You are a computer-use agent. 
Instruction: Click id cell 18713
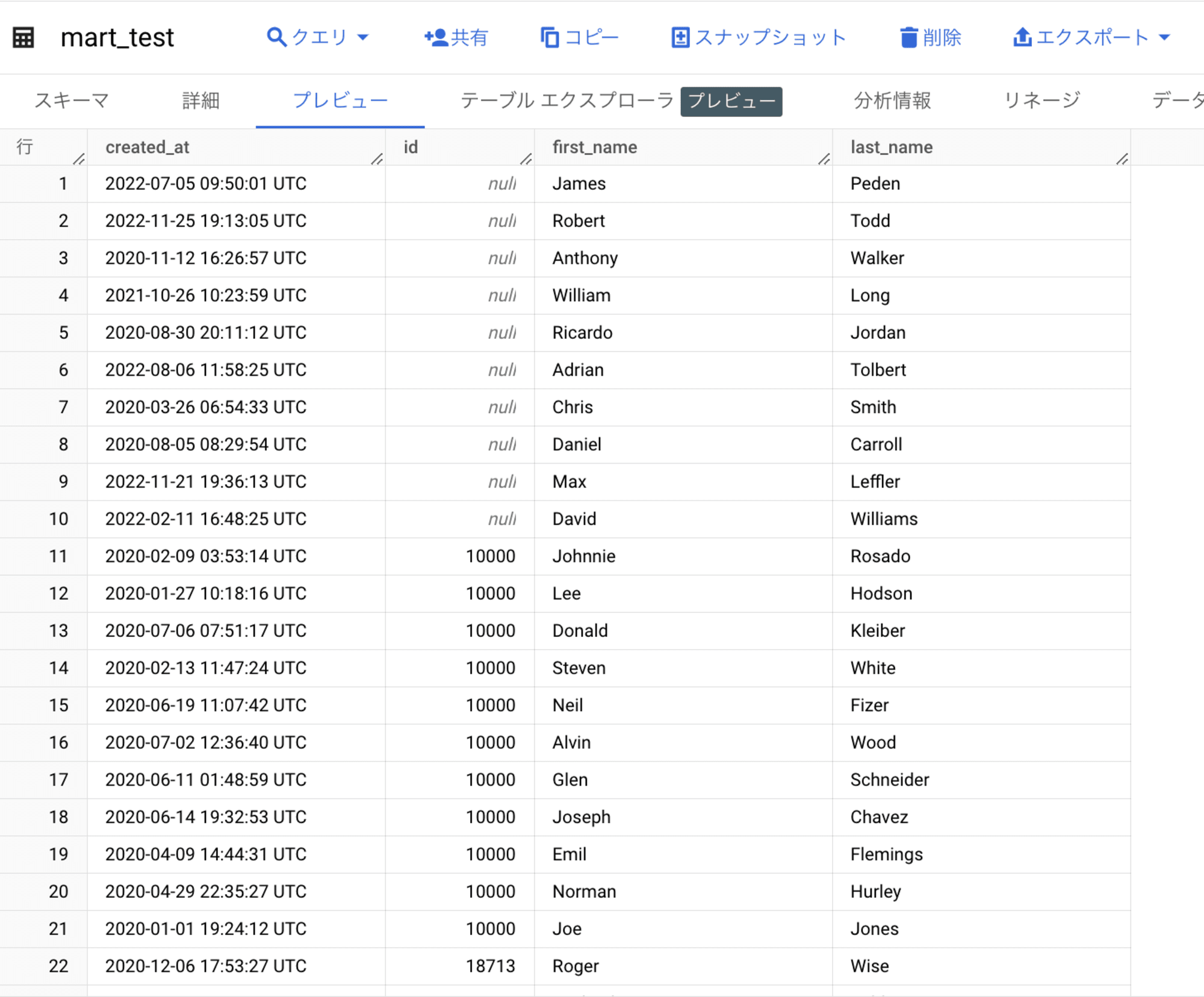tap(460, 967)
